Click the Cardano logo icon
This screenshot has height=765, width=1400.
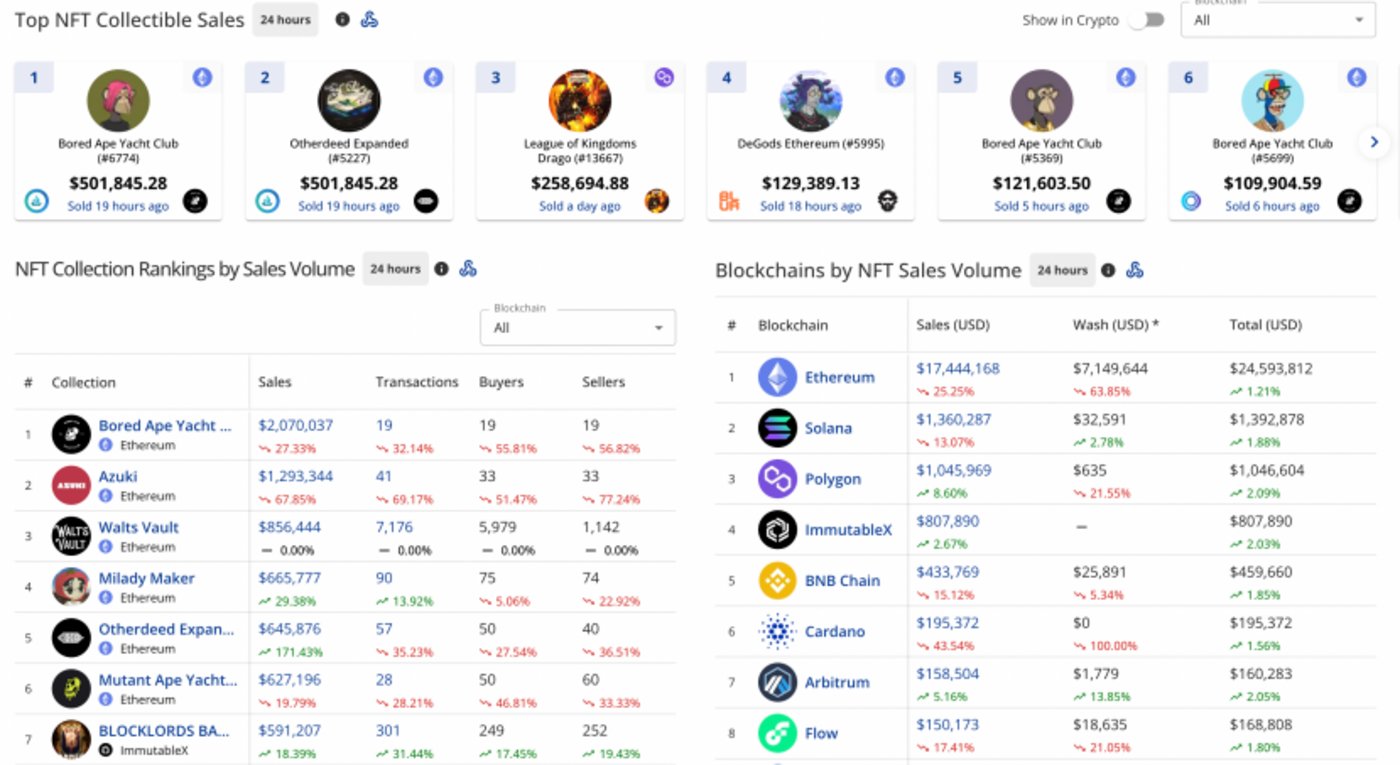coord(777,632)
